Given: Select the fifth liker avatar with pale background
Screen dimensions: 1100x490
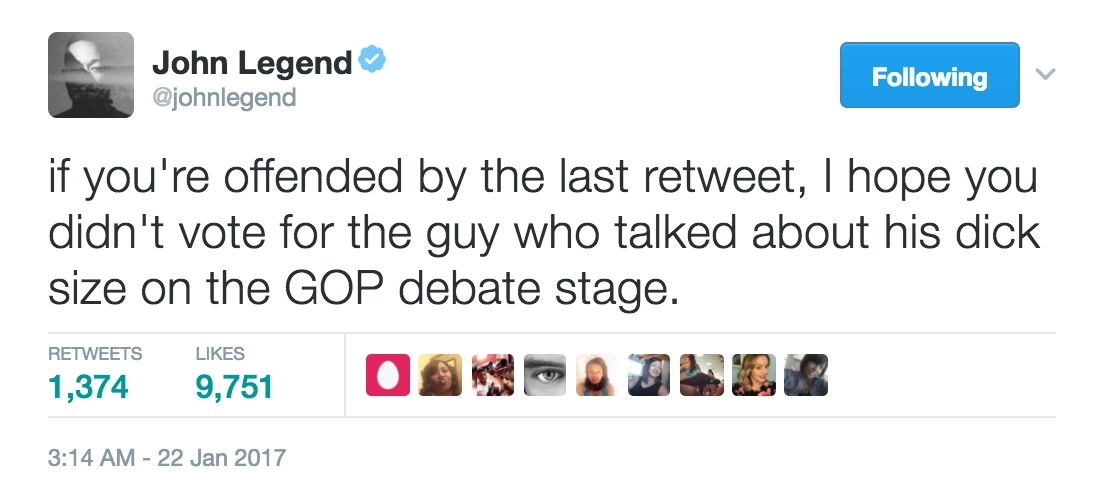Looking at the screenshot, I should click(597, 375).
